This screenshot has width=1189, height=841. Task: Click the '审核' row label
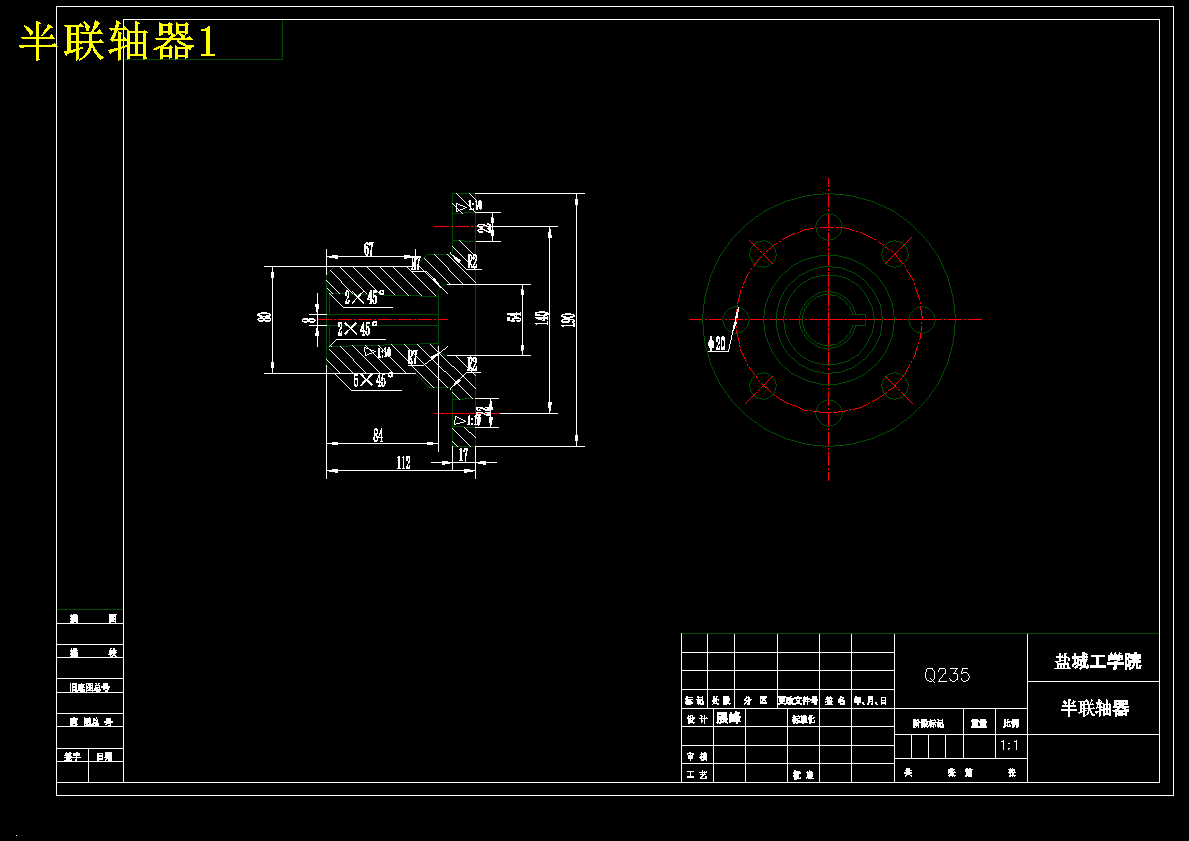point(696,756)
